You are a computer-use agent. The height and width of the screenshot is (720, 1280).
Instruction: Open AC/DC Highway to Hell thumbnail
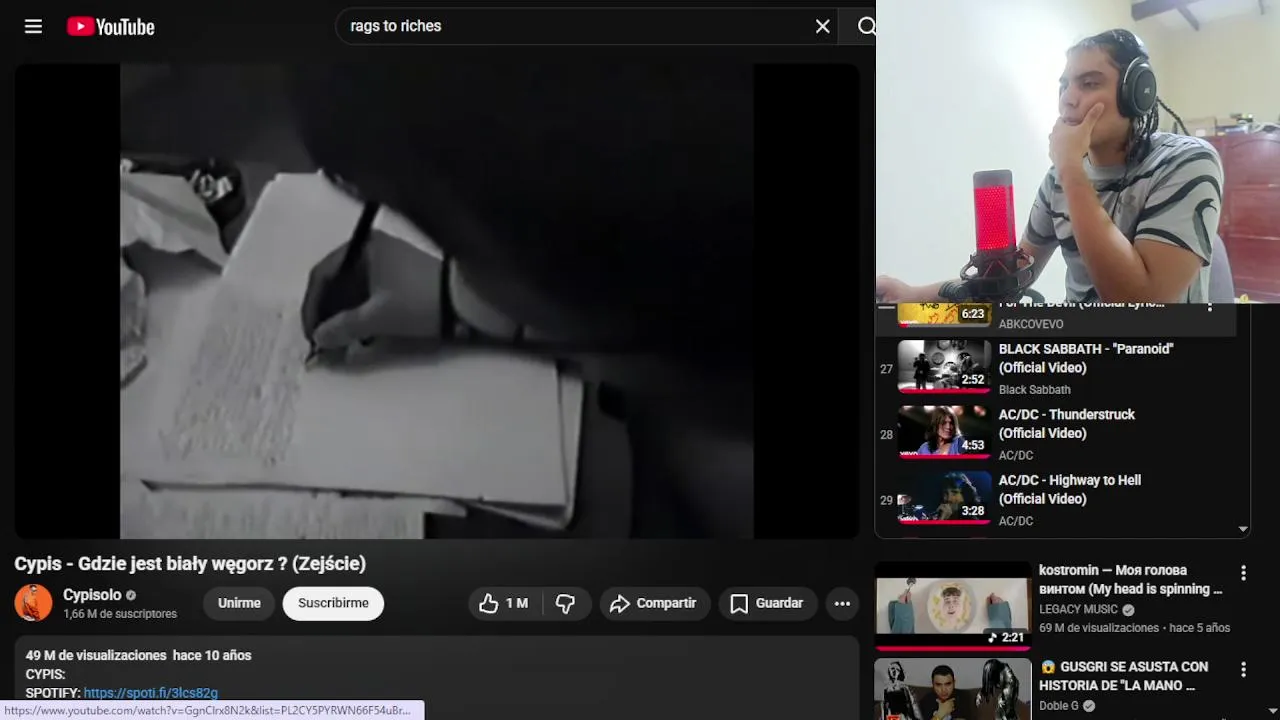pyautogui.click(x=944, y=498)
